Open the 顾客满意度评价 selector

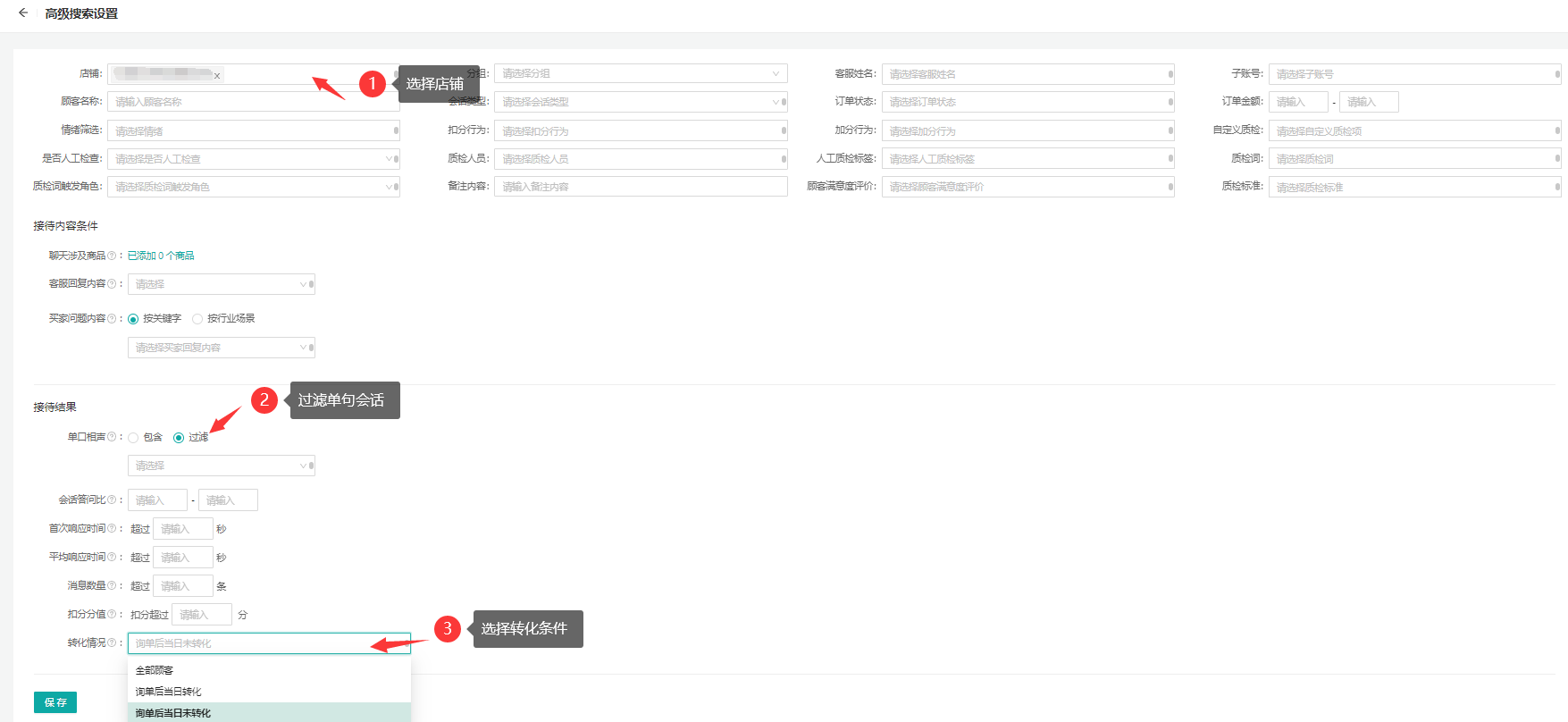coord(1027,187)
